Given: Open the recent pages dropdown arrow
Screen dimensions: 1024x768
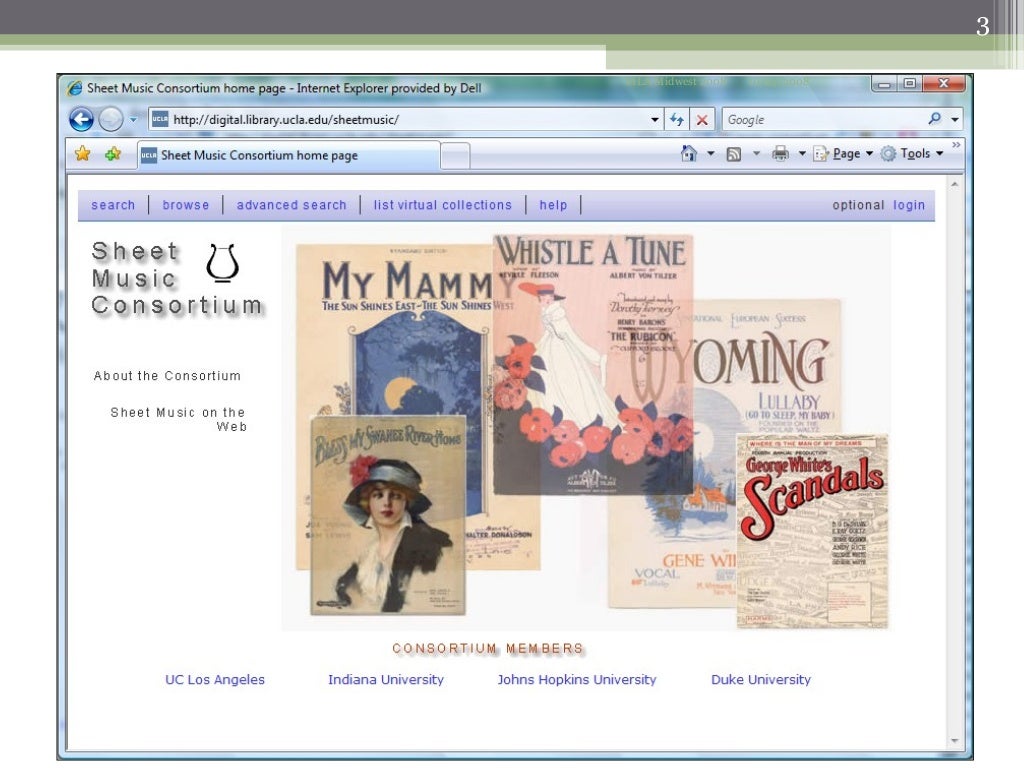Looking at the screenshot, I should 133,120.
